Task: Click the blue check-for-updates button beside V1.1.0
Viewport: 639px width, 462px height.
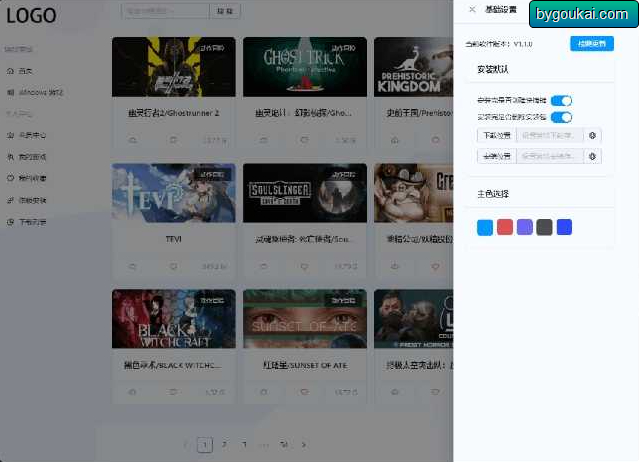Action: (592, 44)
